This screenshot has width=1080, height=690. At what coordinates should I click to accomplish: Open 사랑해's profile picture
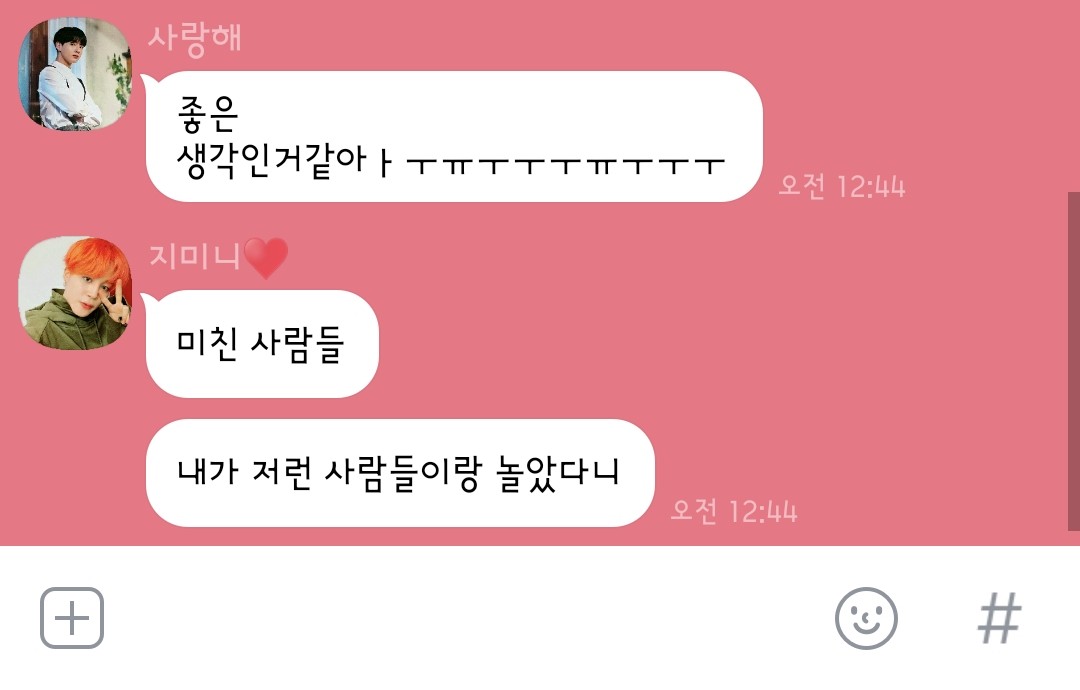74,74
